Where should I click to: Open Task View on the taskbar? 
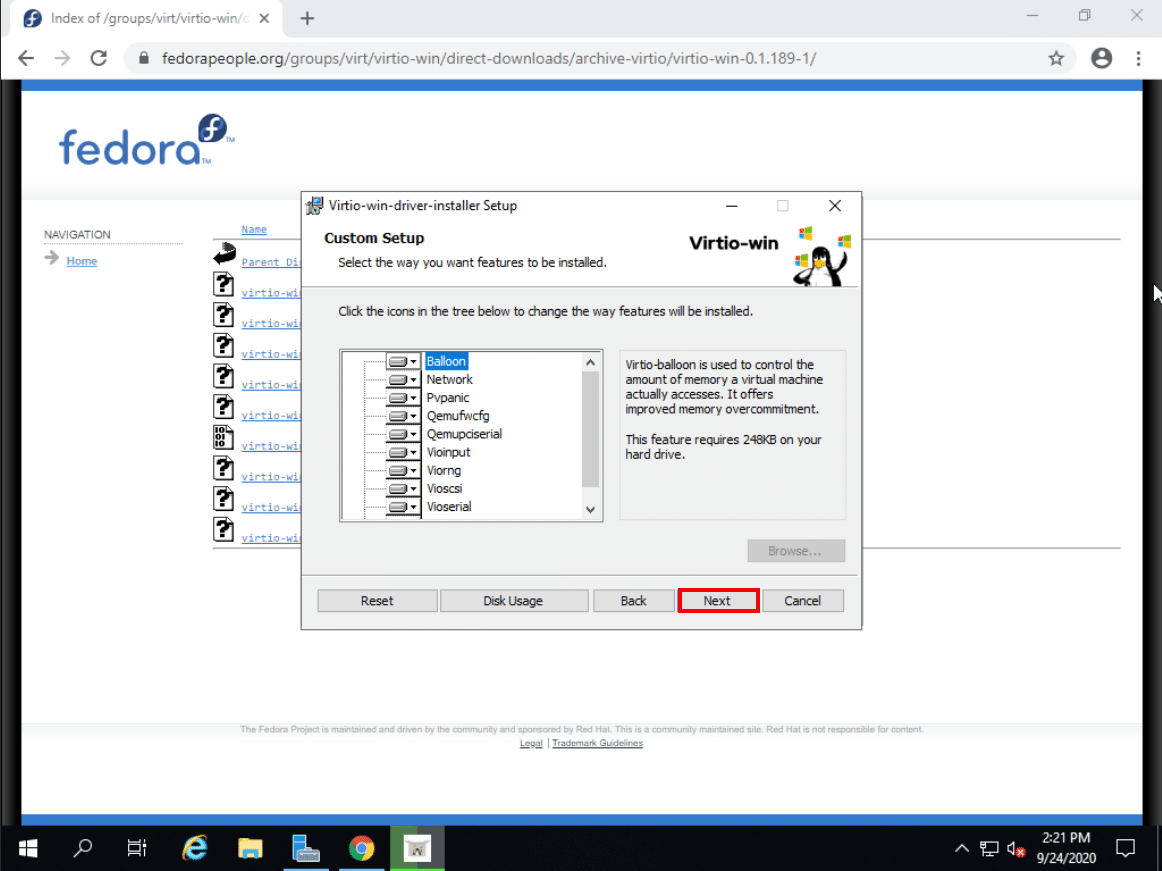(x=137, y=848)
